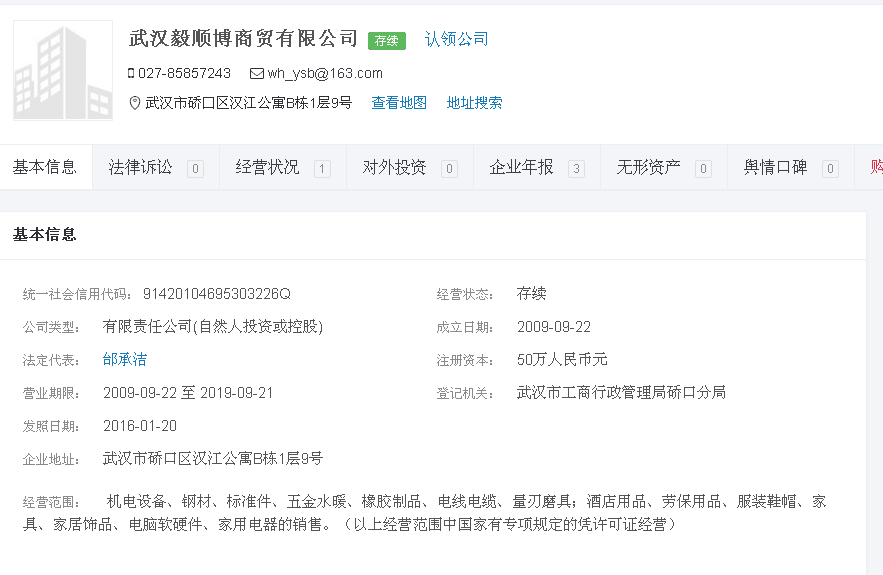Open 查看地图 map link
This screenshot has width=883, height=575.
click(x=399, y=103)
